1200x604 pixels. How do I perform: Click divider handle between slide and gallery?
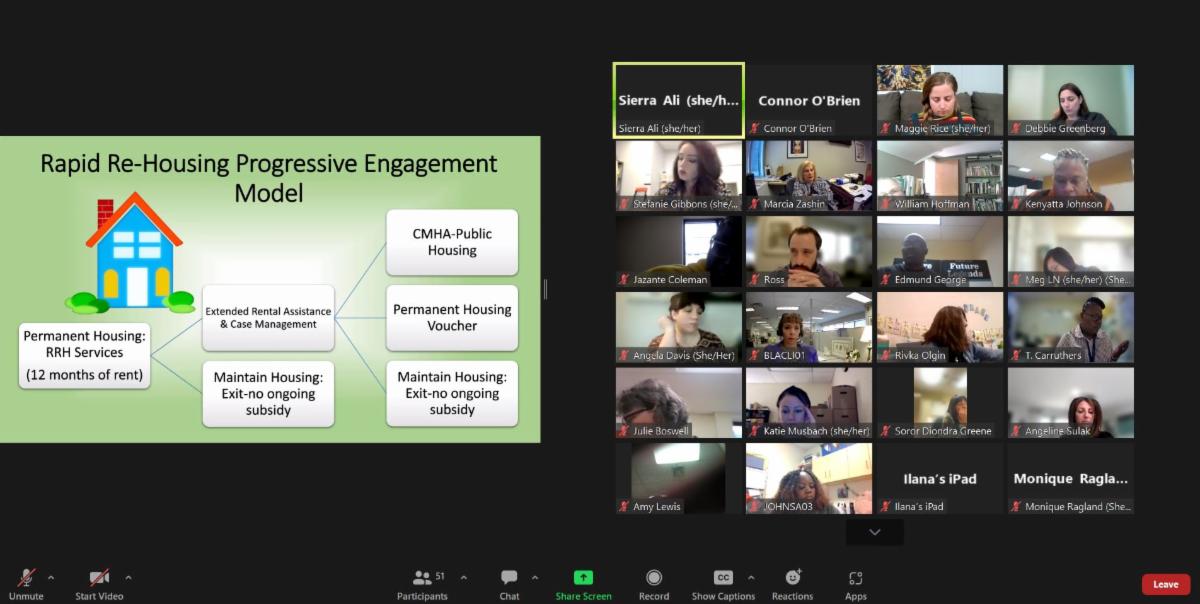click(x=545, y=289)
